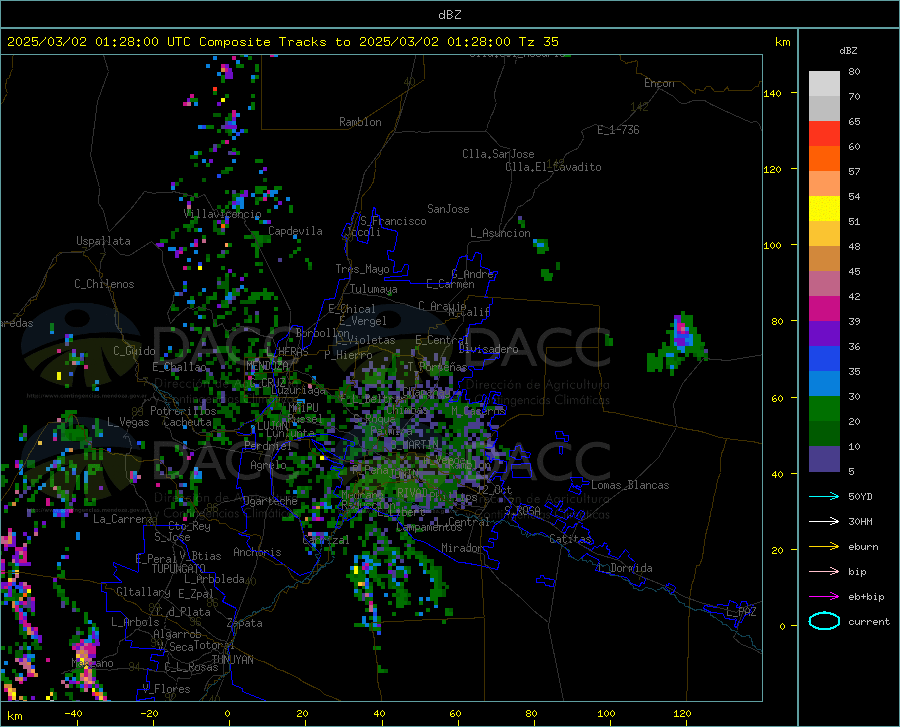The image size is (900, 727).
Task: Click the '-40' tick on the bottom axis
Action: tap(73, 713)
